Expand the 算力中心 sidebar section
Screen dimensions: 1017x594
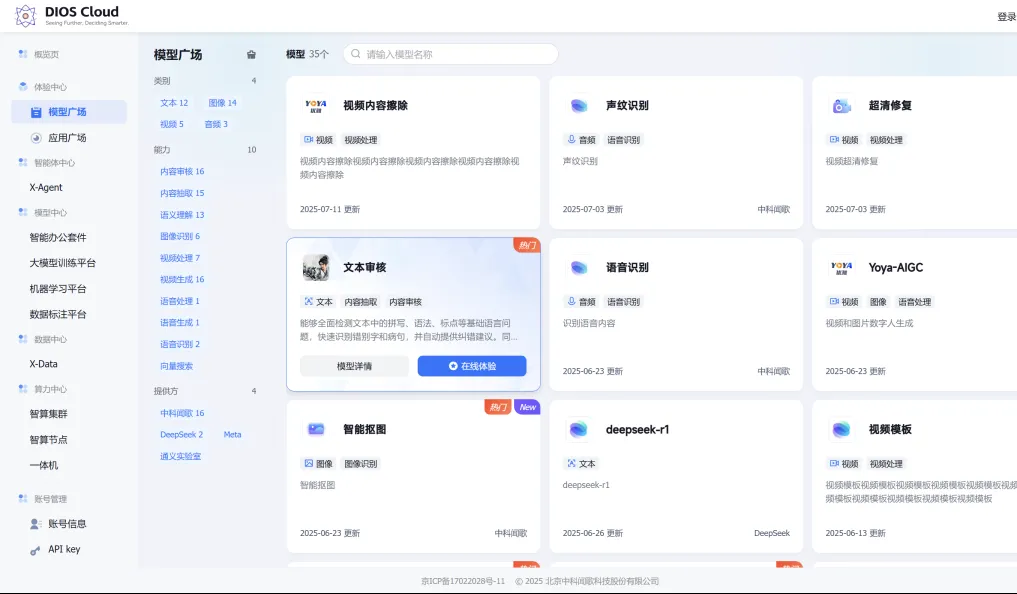click(x=50, y=389)
